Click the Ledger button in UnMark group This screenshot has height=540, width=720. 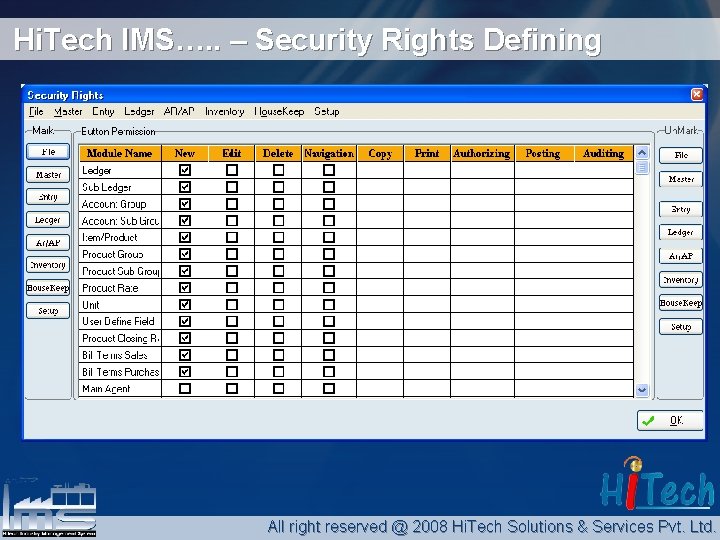tap(681, 232)
